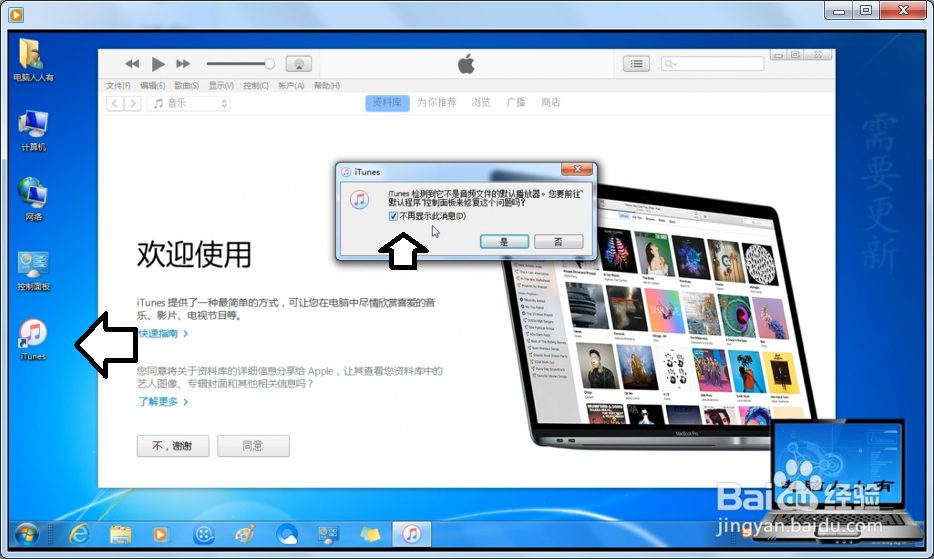Viewport: 934px width, 559px height.
Task: Expand the 音乐 media type dropdown
Action: point(189,103)
